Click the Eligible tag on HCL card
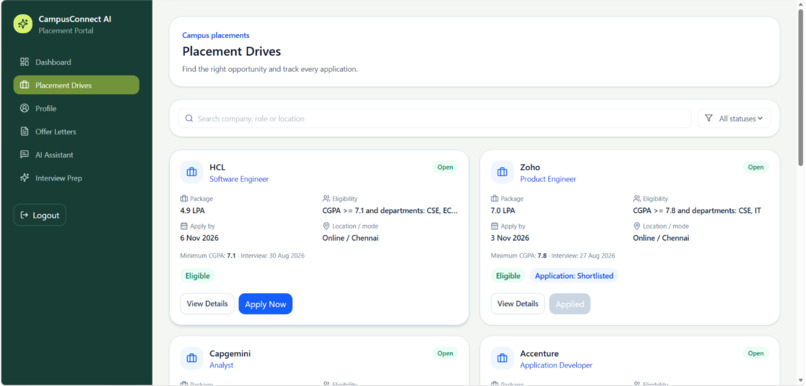 point(197,276)
